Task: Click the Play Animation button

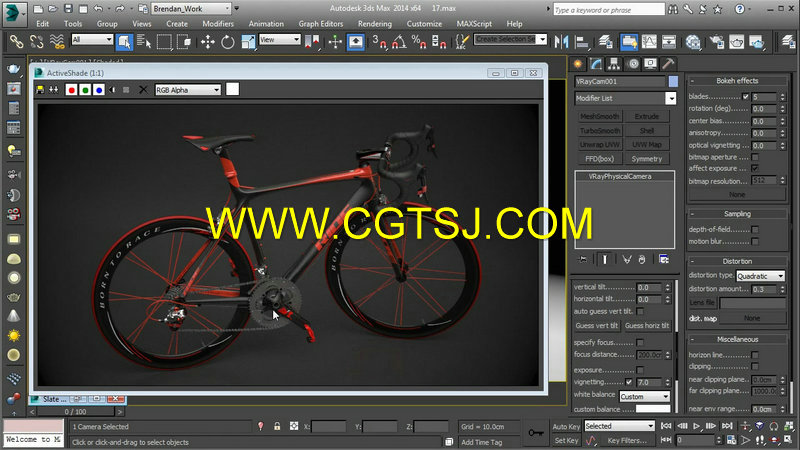Action: click(x=696, y=426)
